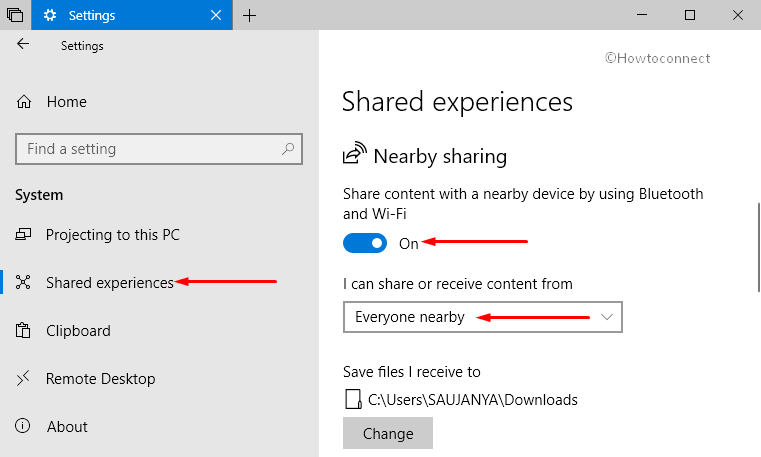Click the vertical scrollbar on the right
Image resolution: width=761 pixels, height=457 pixels.
(759, 247)
